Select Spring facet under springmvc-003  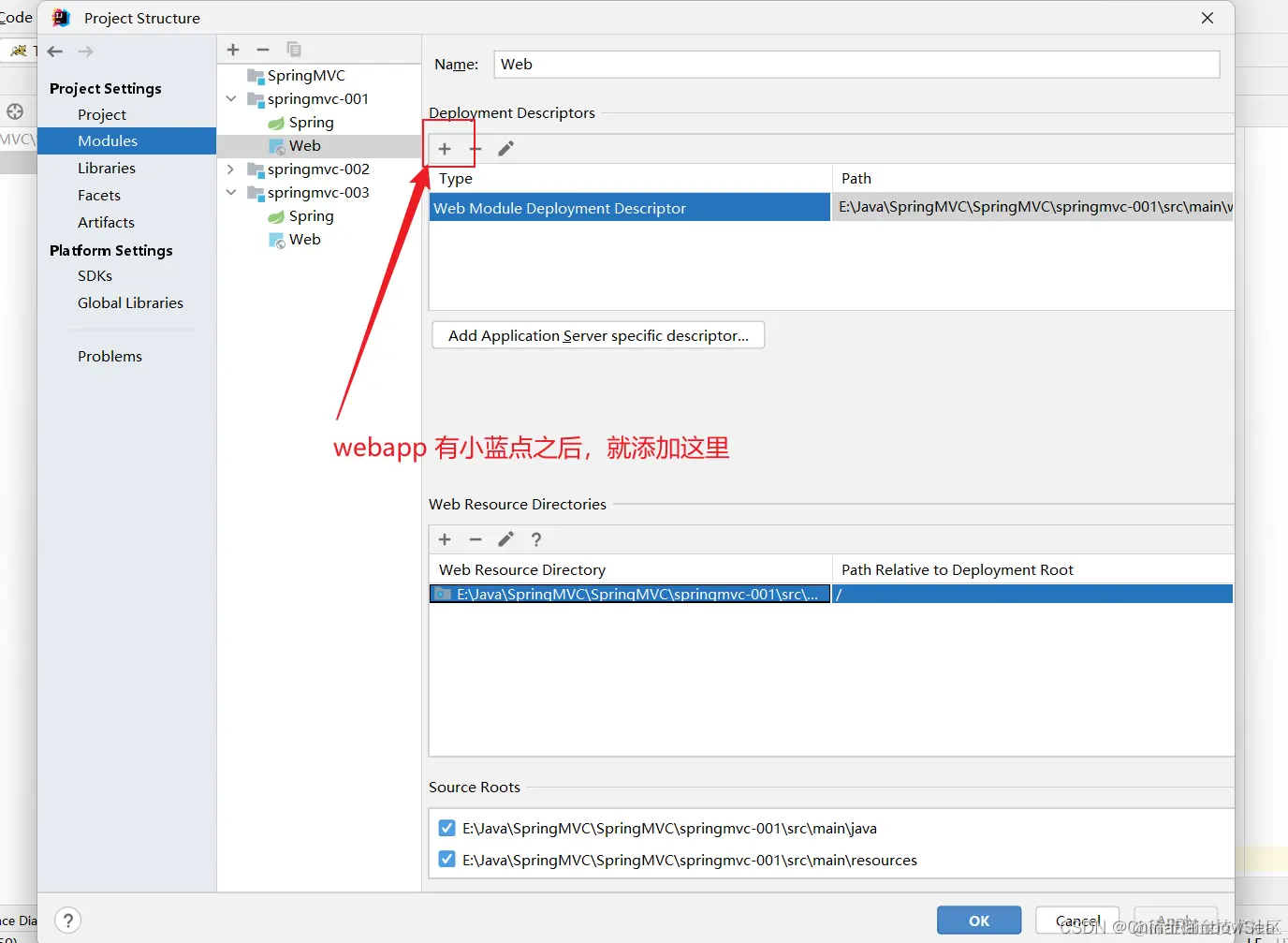coord(300,216)
